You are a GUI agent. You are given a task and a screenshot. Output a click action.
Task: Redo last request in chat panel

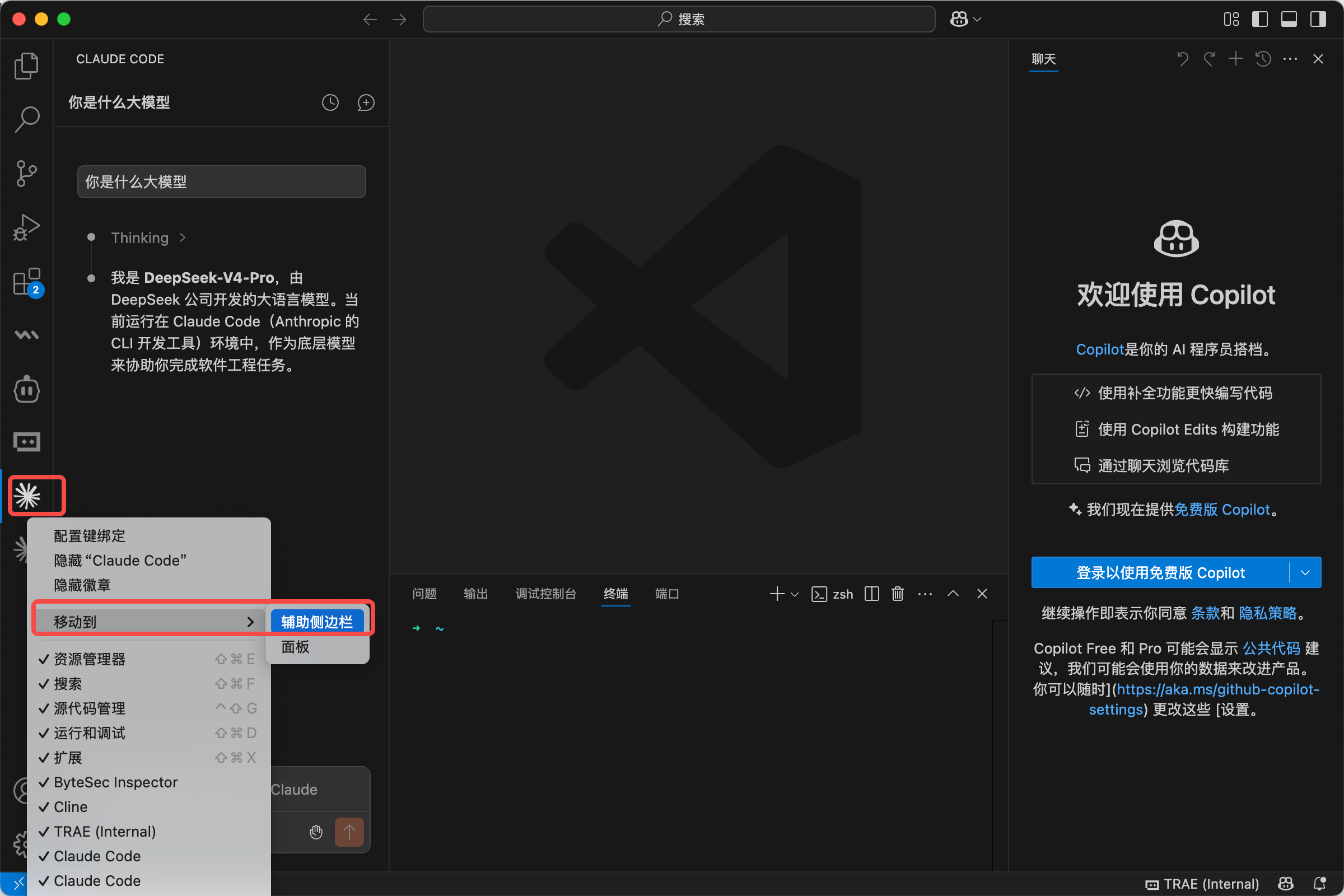(x=1209, y=59)
